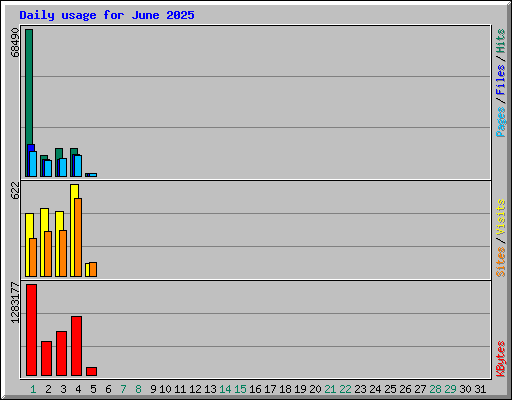
Task: Click the yellow Visits bar for day 3
Action: click(59, 244)
